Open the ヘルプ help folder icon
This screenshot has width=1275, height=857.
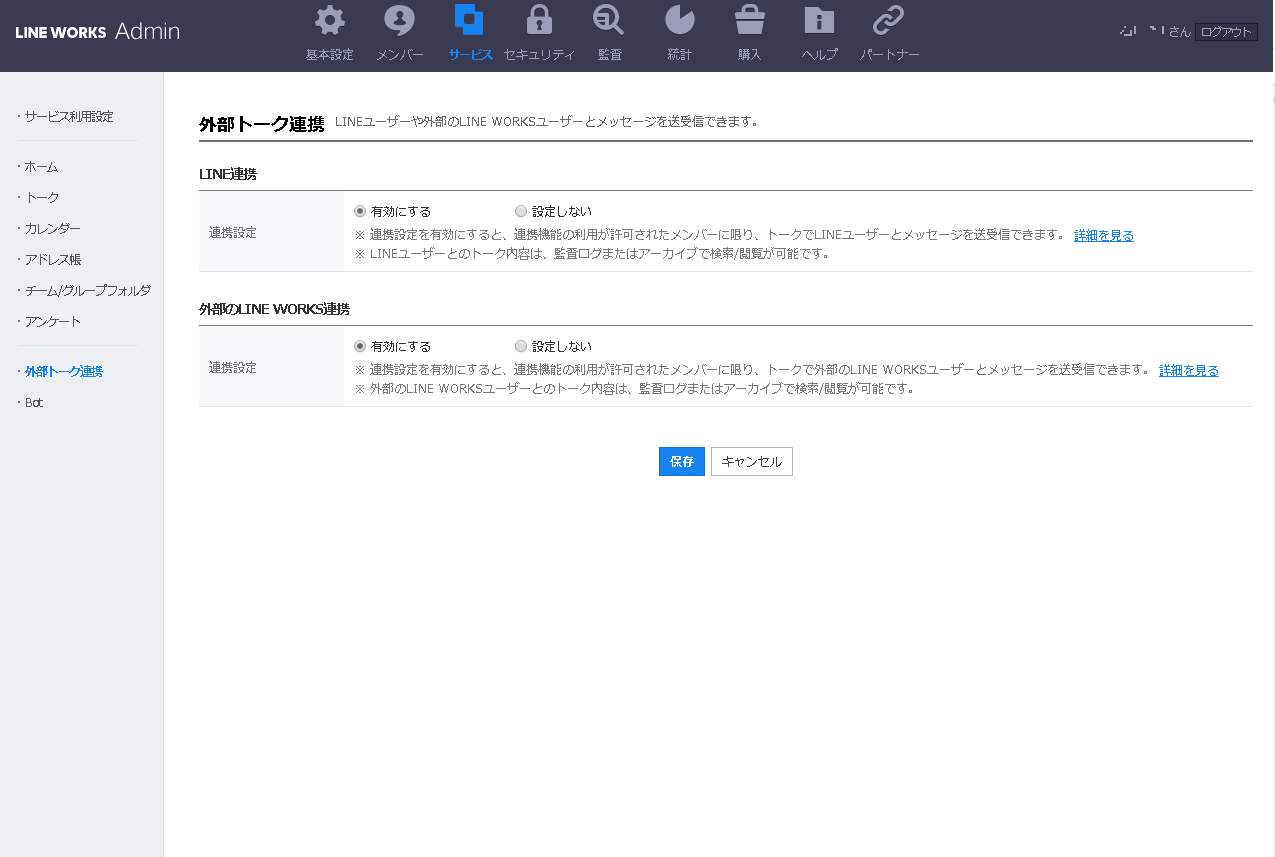[819, 21]
